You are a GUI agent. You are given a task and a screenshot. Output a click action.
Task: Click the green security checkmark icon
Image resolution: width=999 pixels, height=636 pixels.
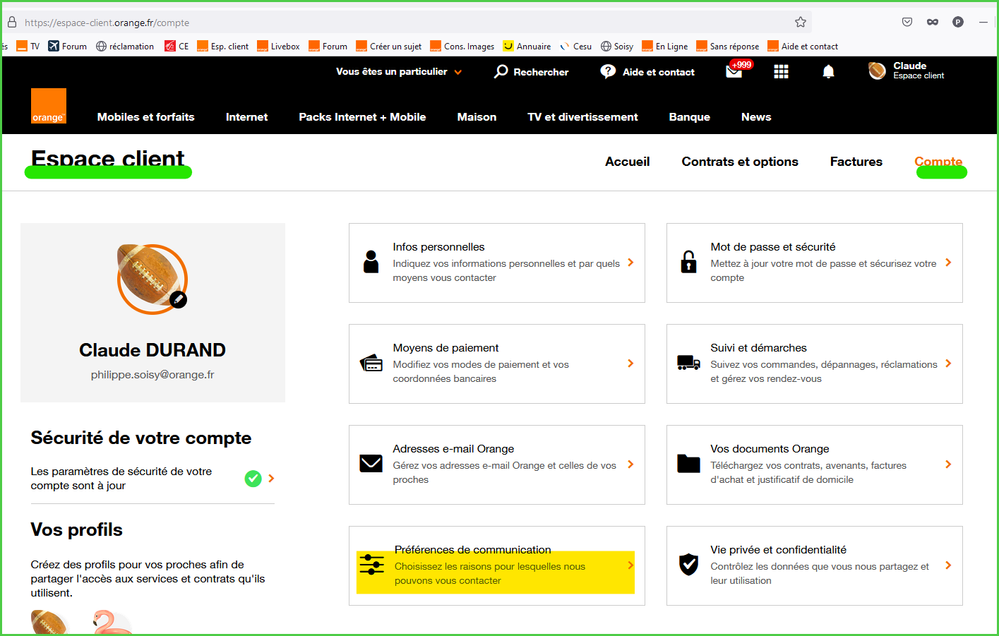click(x=253, y=478)
